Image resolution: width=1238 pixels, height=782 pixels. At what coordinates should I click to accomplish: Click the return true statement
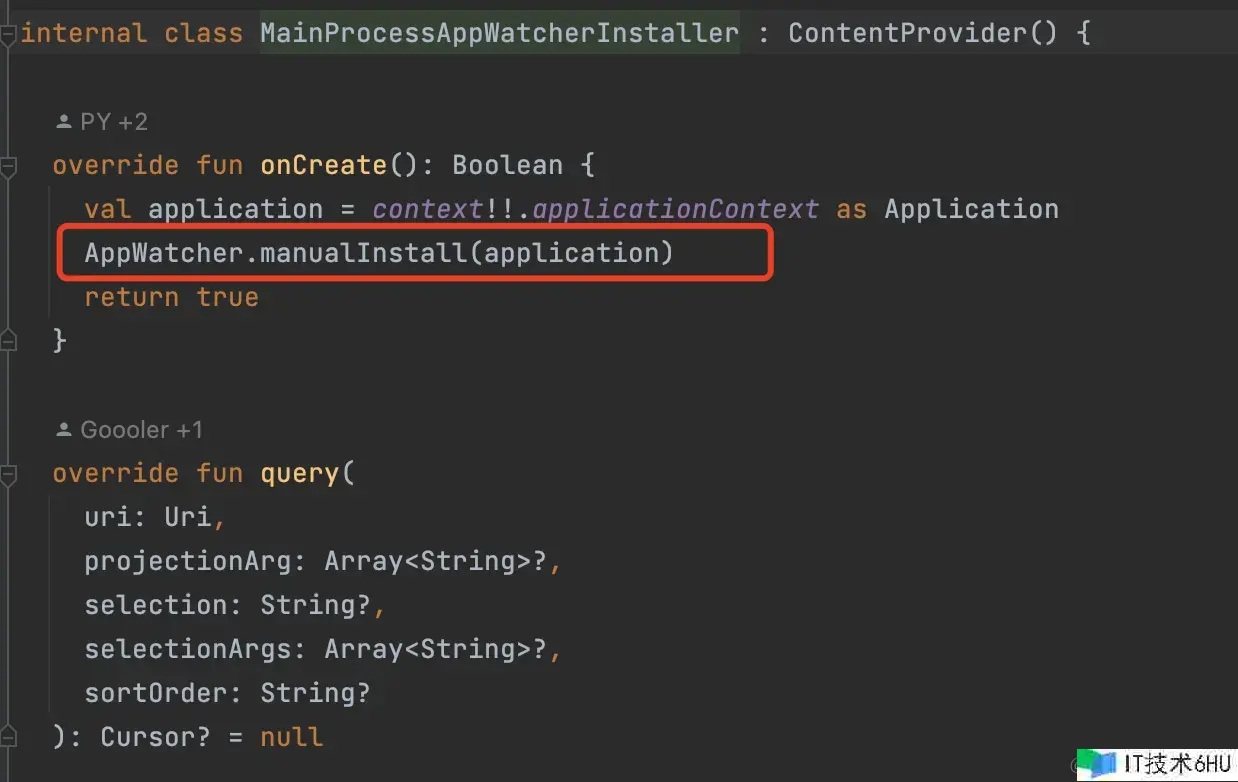(171, 297)
